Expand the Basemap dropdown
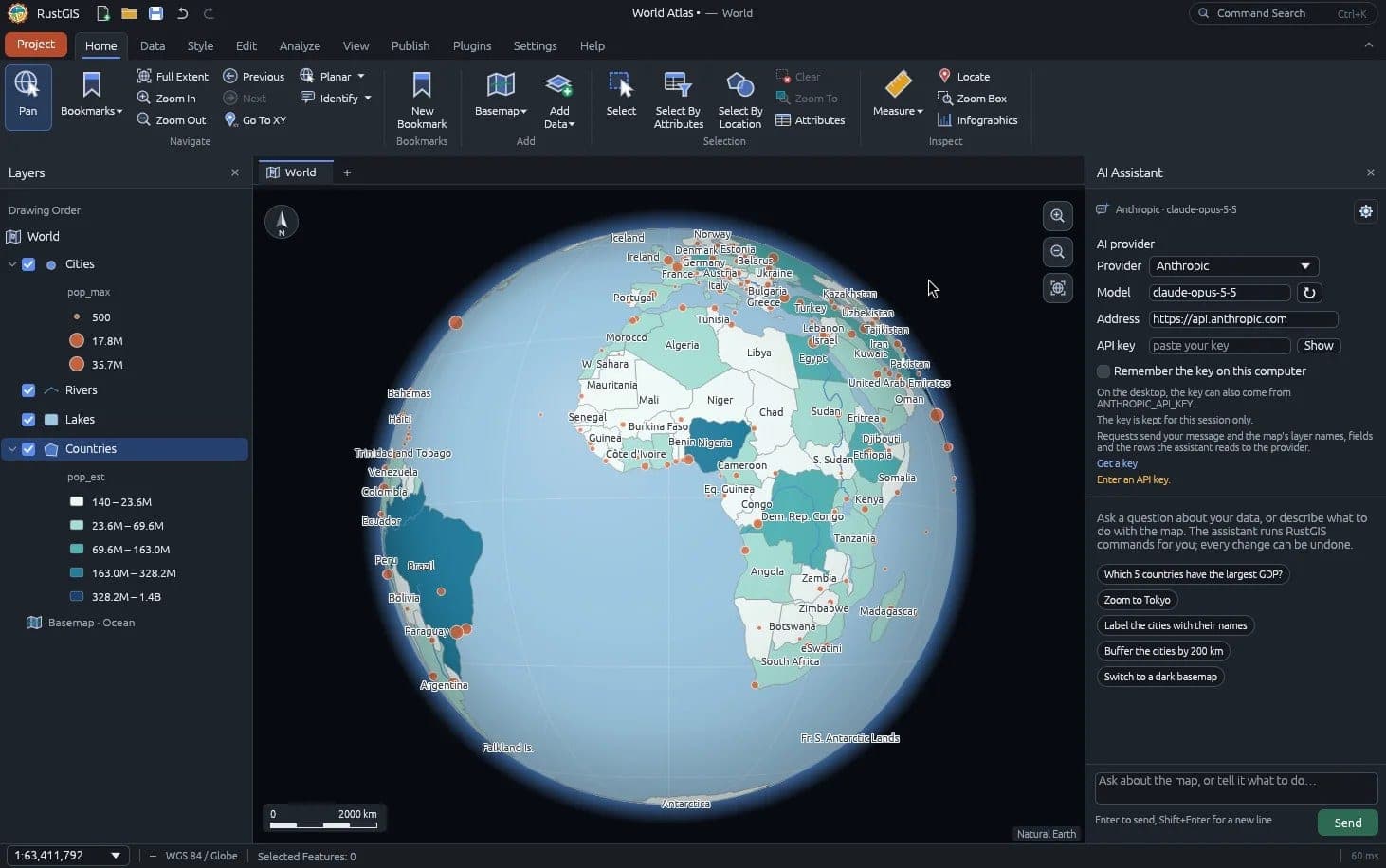Screen dimensions: 1386x868 point(501,95)
